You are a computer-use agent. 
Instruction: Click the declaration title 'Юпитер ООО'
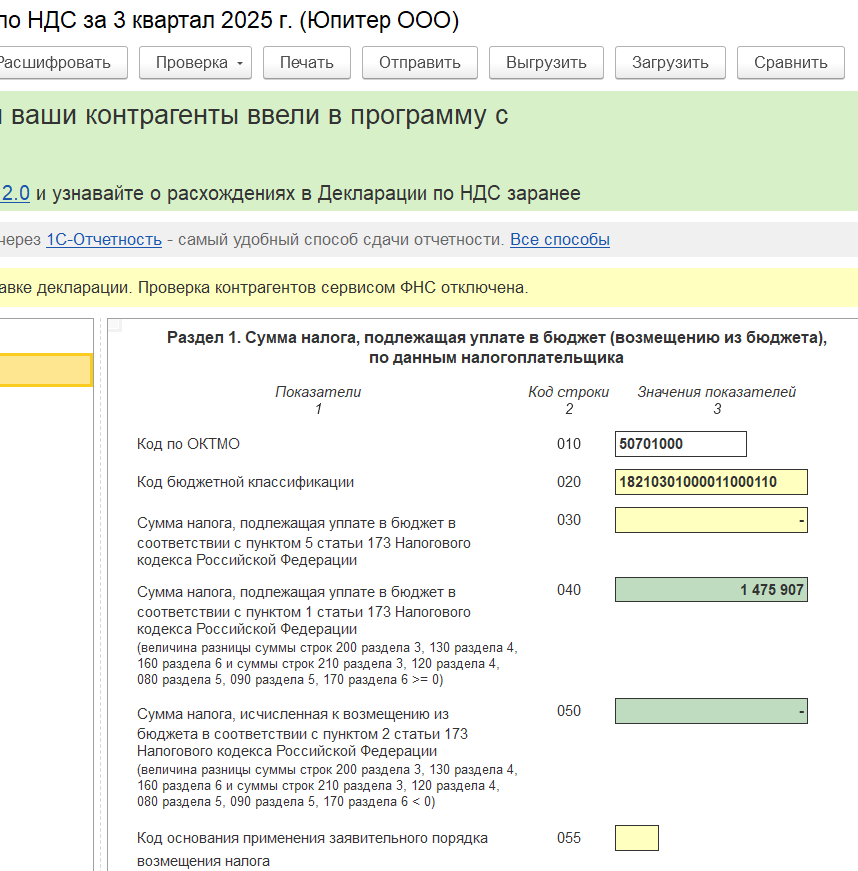click(379, 20)
